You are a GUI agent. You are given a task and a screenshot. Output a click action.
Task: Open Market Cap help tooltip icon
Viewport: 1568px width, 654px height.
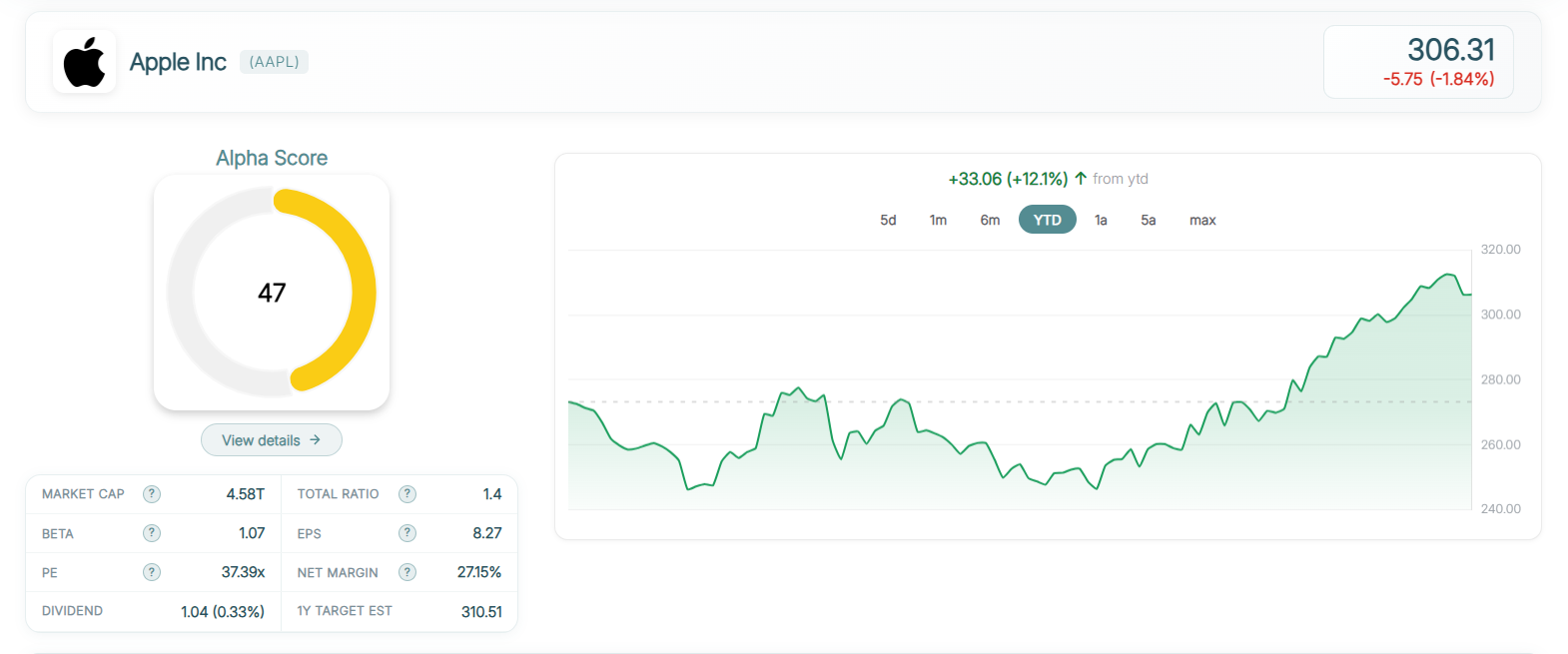152,494
